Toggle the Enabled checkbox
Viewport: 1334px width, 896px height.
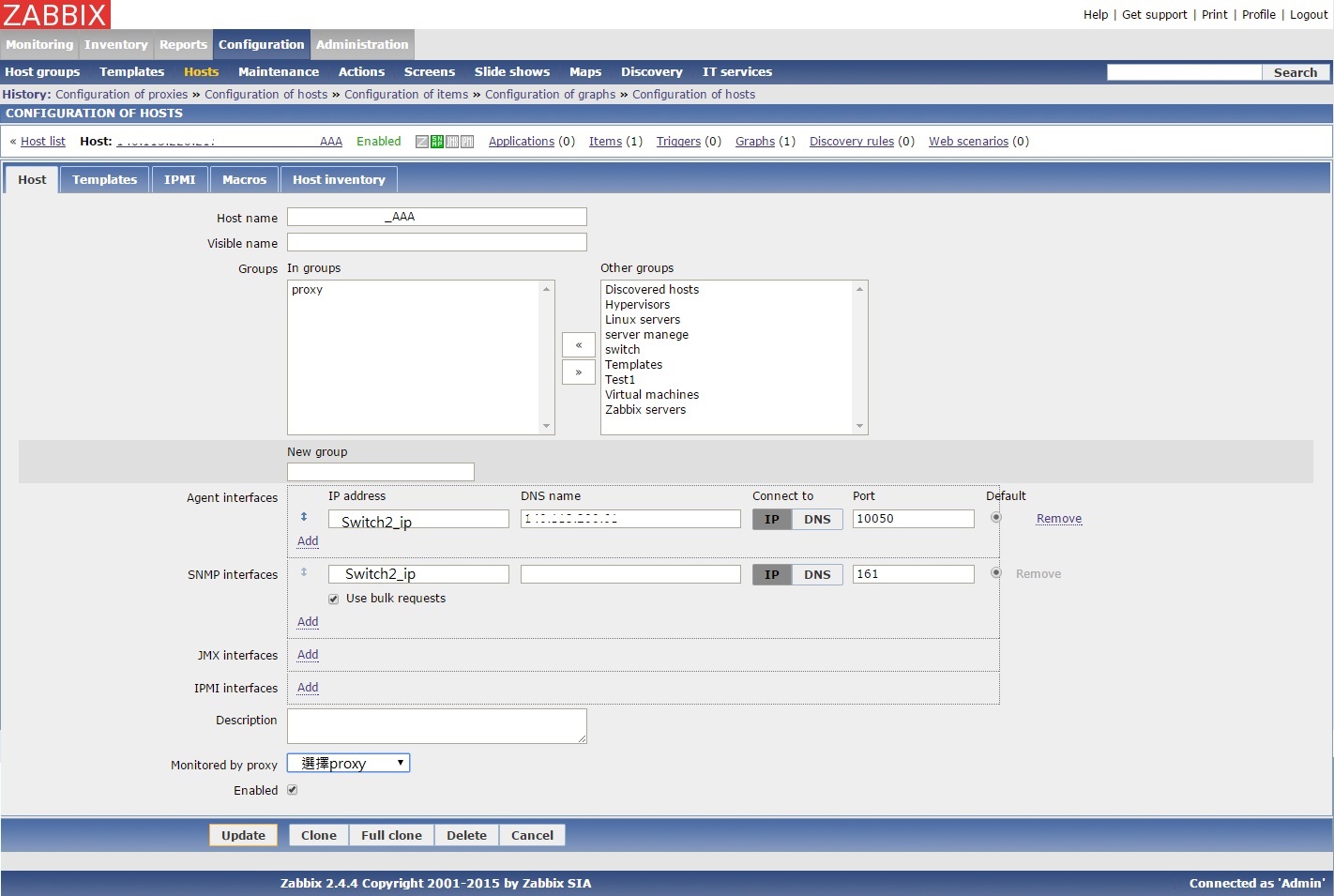[293, 790]
